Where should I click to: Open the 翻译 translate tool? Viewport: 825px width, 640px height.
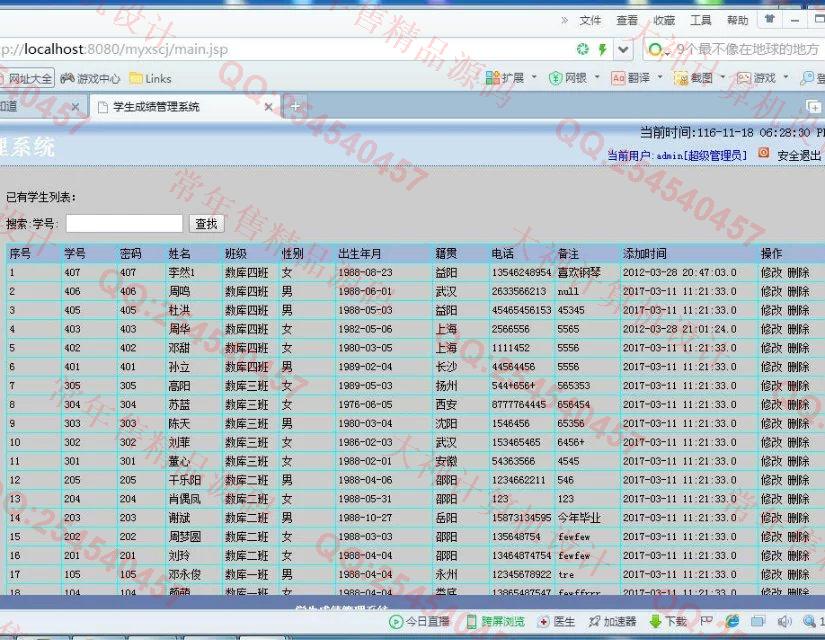[x=630, y=78]
